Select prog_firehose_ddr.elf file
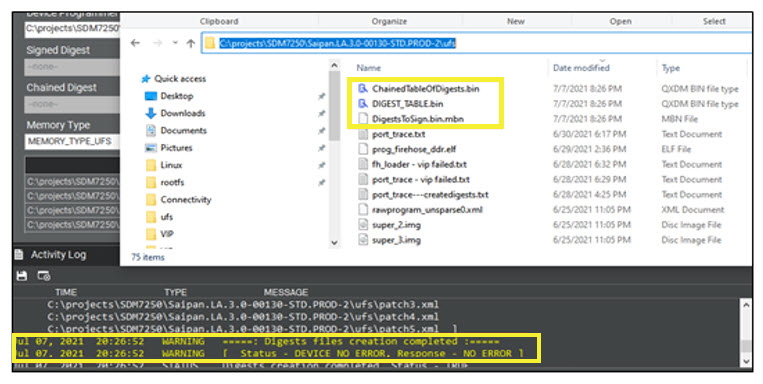Image resolution: width=763 pixels, height=384 pixels. pyautogui.click(x=414, y=149)
